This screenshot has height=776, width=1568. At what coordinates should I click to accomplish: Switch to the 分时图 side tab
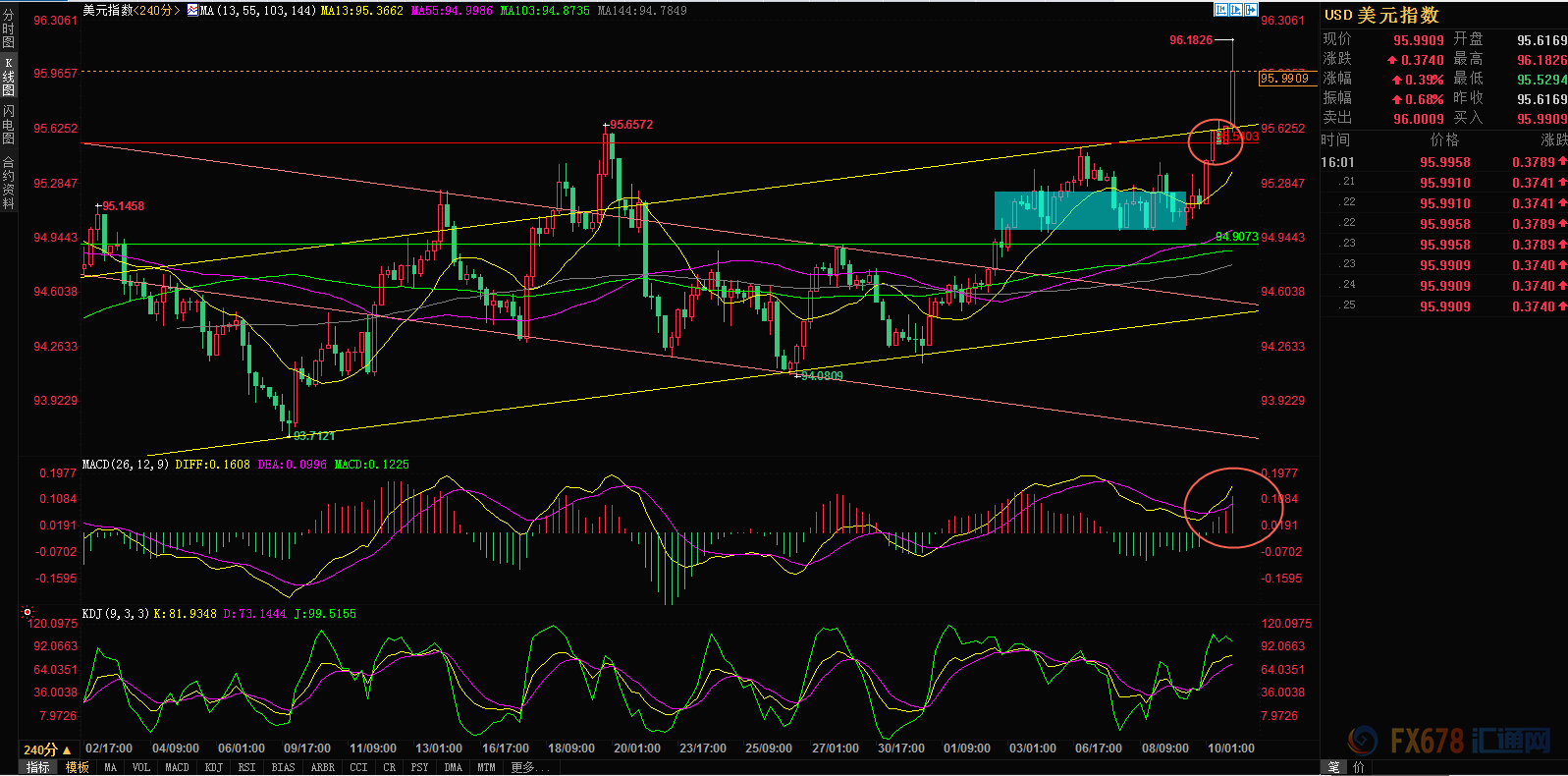pos(9,28)
